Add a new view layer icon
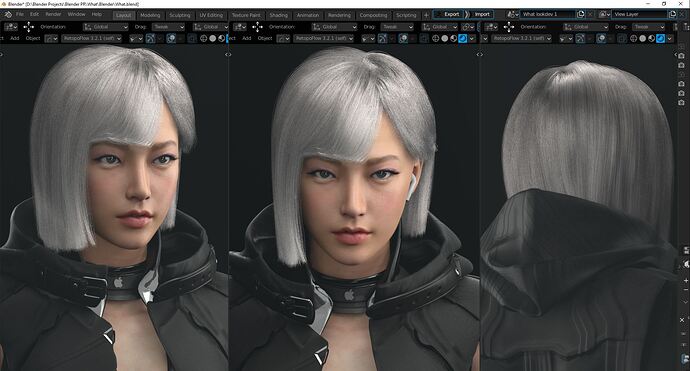Screen dimensions: 690x371 [x=672, y=14]
